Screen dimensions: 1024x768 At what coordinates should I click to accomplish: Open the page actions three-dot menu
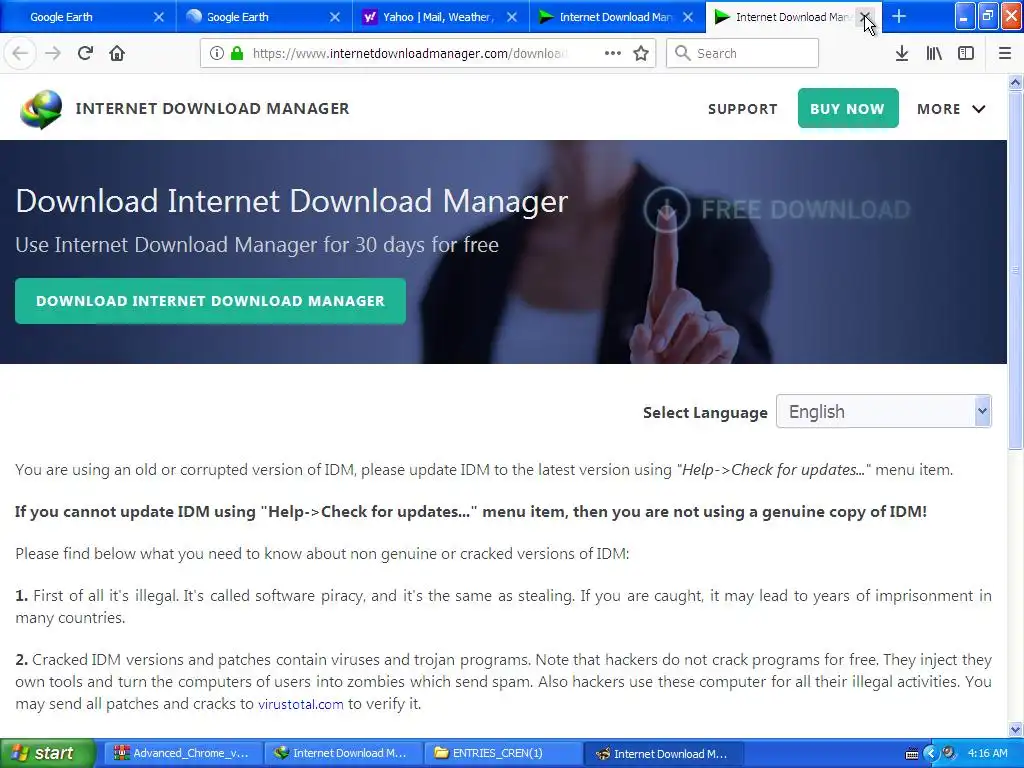613,53
